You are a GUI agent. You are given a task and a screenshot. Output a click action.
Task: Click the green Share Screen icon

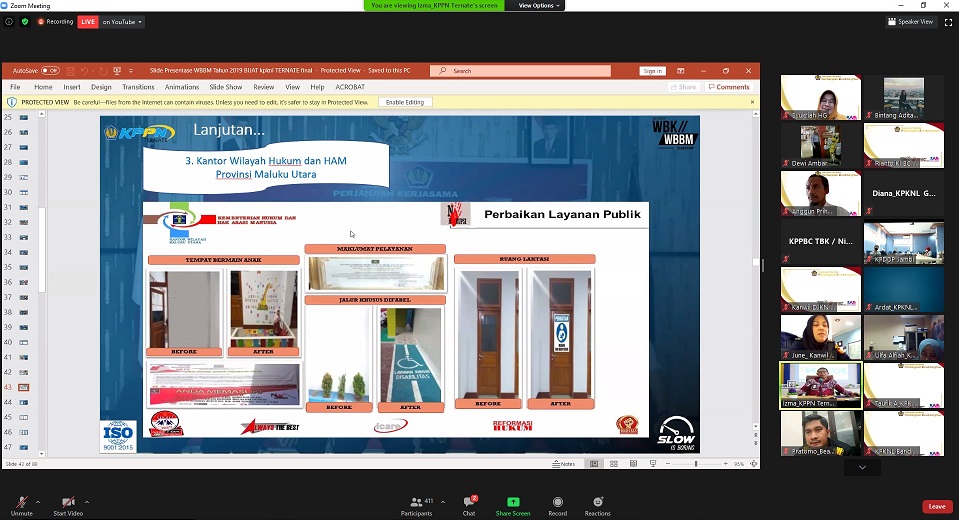(513, 502)
